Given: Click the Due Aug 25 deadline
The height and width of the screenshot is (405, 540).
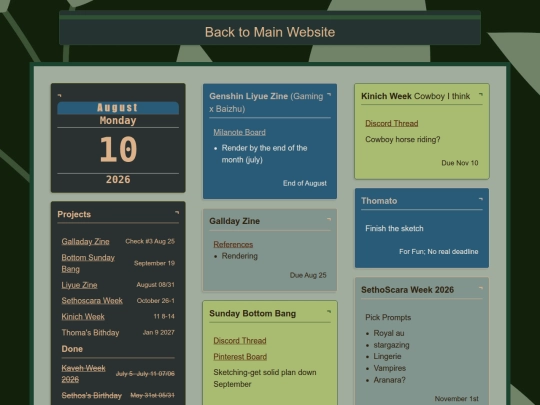Looking at the screenshot, I should 308,275.
